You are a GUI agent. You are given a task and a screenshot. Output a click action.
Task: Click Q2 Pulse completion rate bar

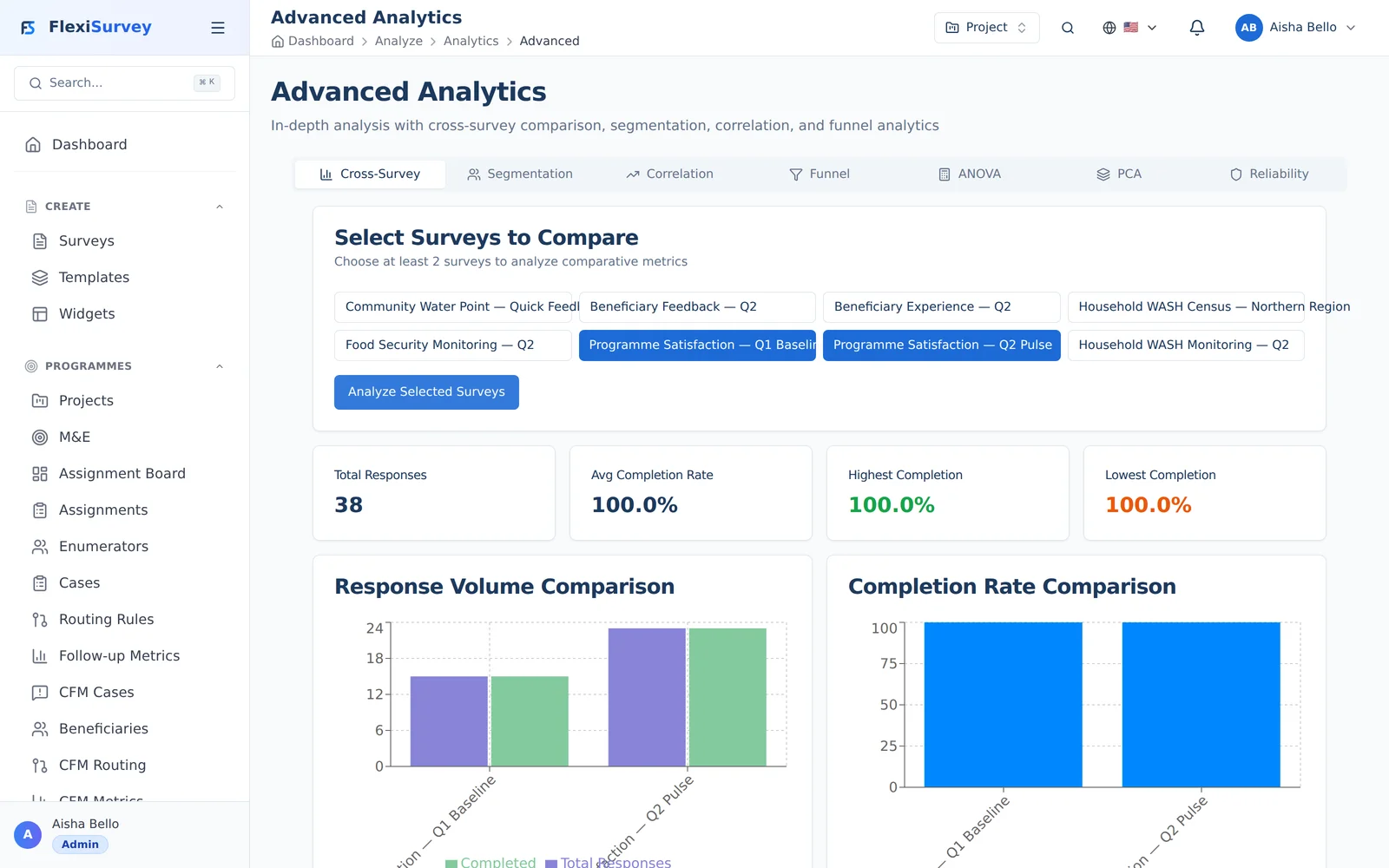1201,705
